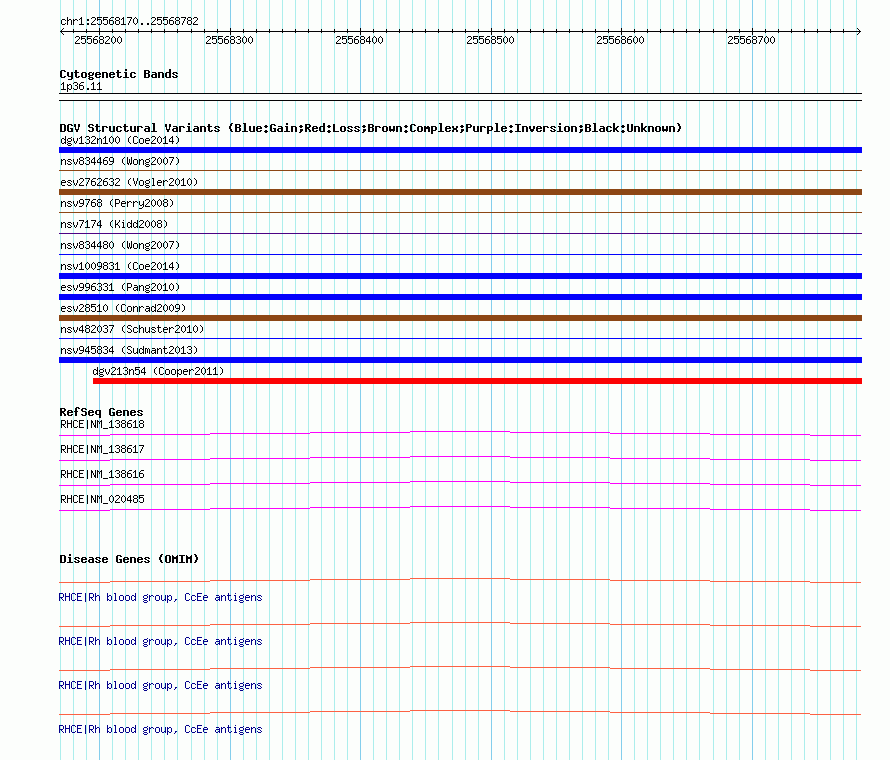Open first RHCE Rh blood group OMIM link
The image size is (890, 760).
pos(161,598)
